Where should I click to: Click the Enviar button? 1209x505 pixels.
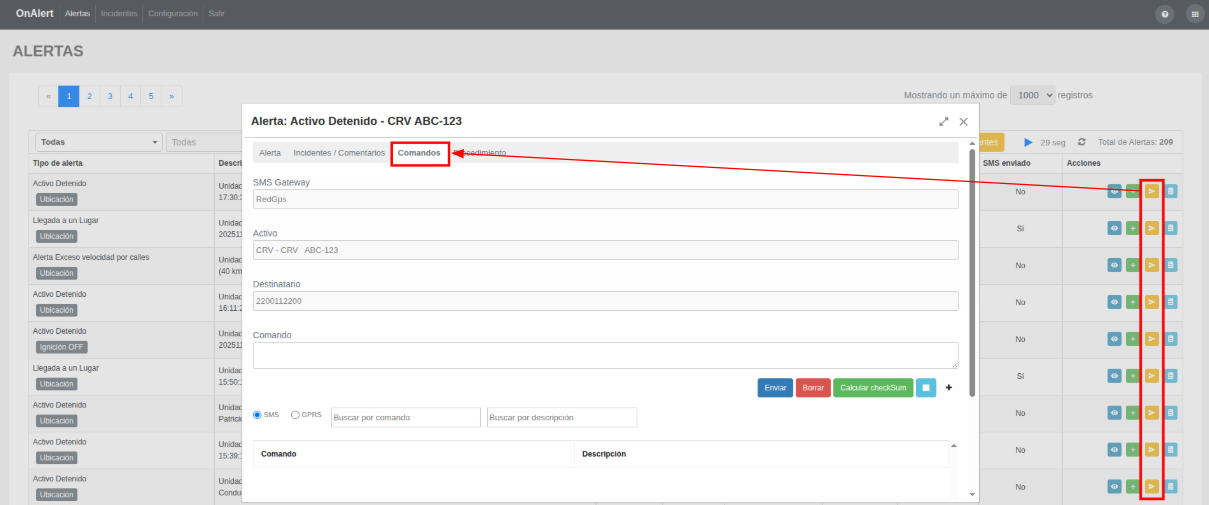(x=775, y=388)
